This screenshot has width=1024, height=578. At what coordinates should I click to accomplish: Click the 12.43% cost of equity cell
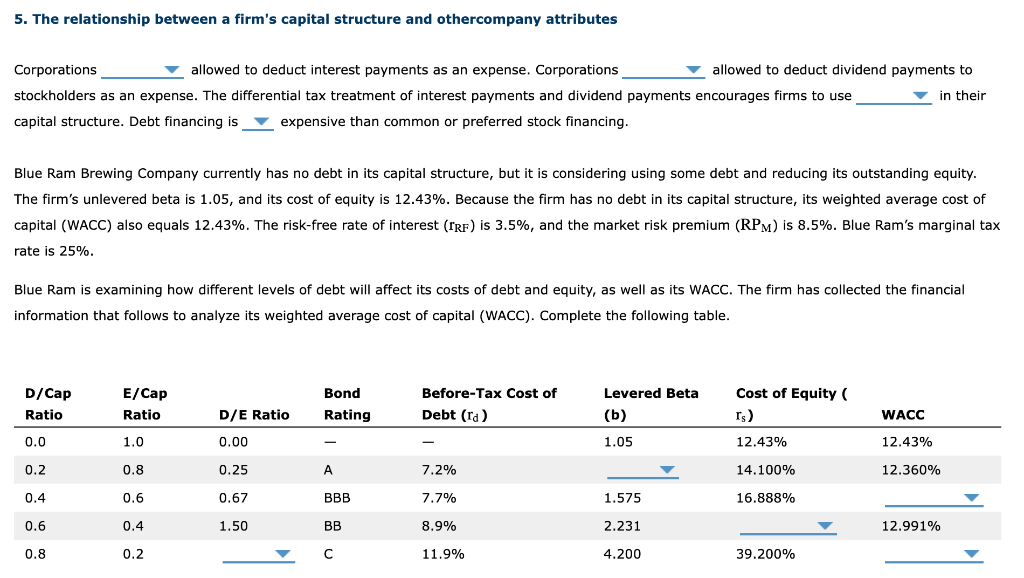pos(760,441)
